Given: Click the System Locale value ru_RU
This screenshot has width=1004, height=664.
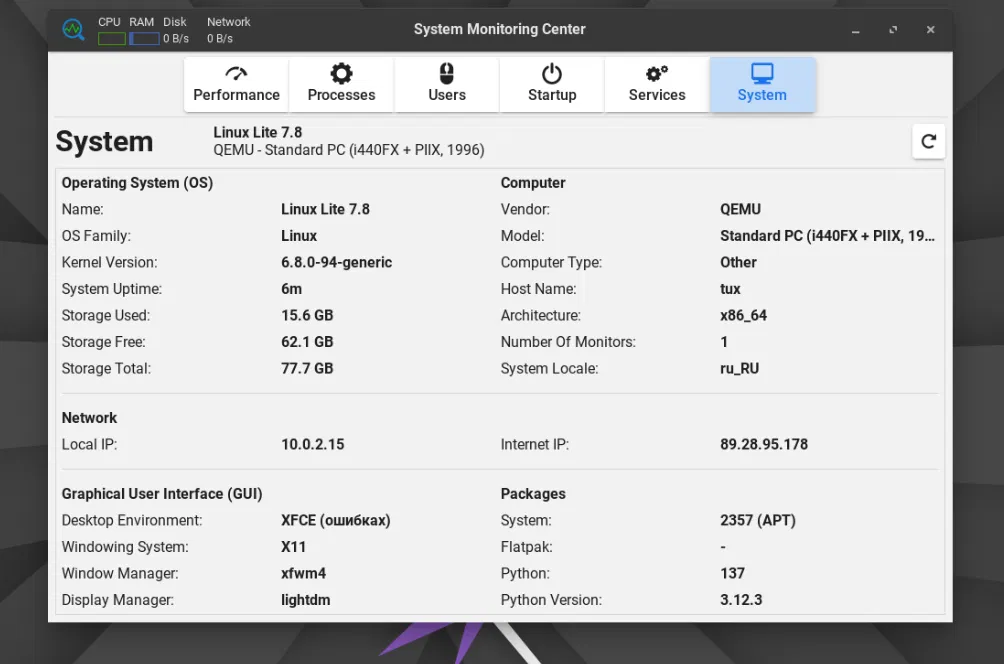Looking at the screenshot, I should point(740,369).
